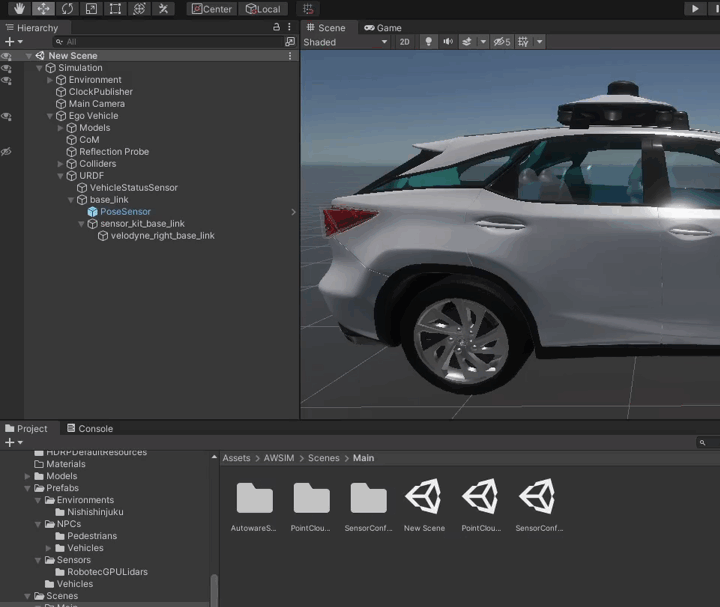This screenshot has height=607, width=720.
Task: Select the Move tool
Action: click(43, 9)
